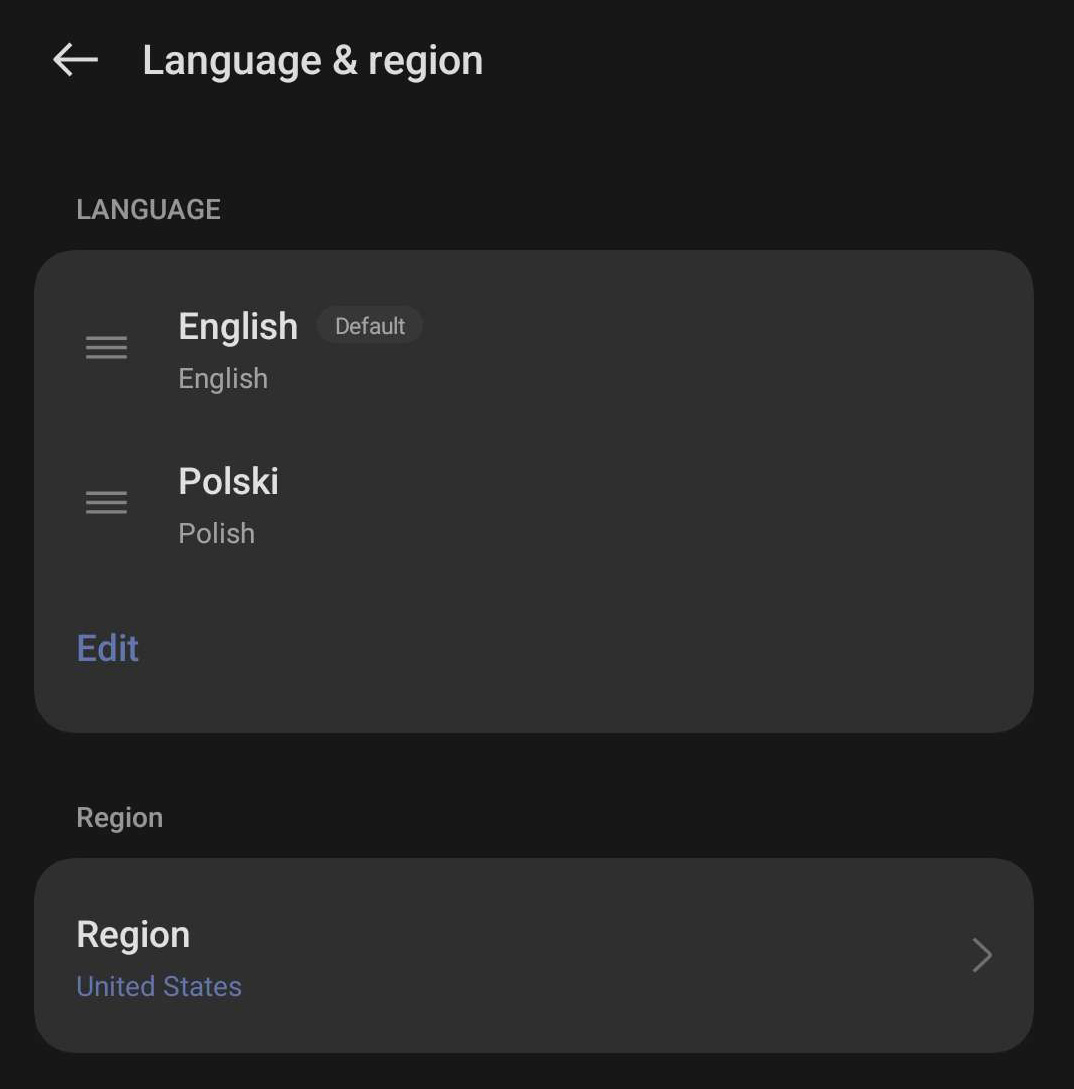Click the Language & region page title

point(312,60)
